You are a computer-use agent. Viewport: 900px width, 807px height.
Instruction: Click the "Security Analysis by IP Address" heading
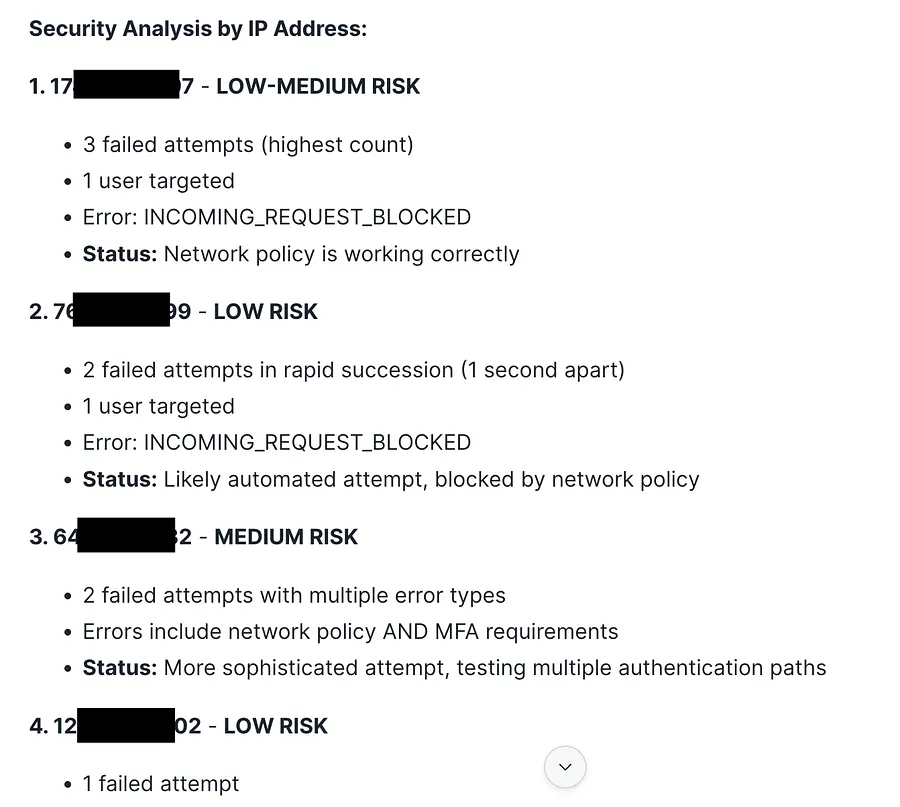tap(198, 29)
